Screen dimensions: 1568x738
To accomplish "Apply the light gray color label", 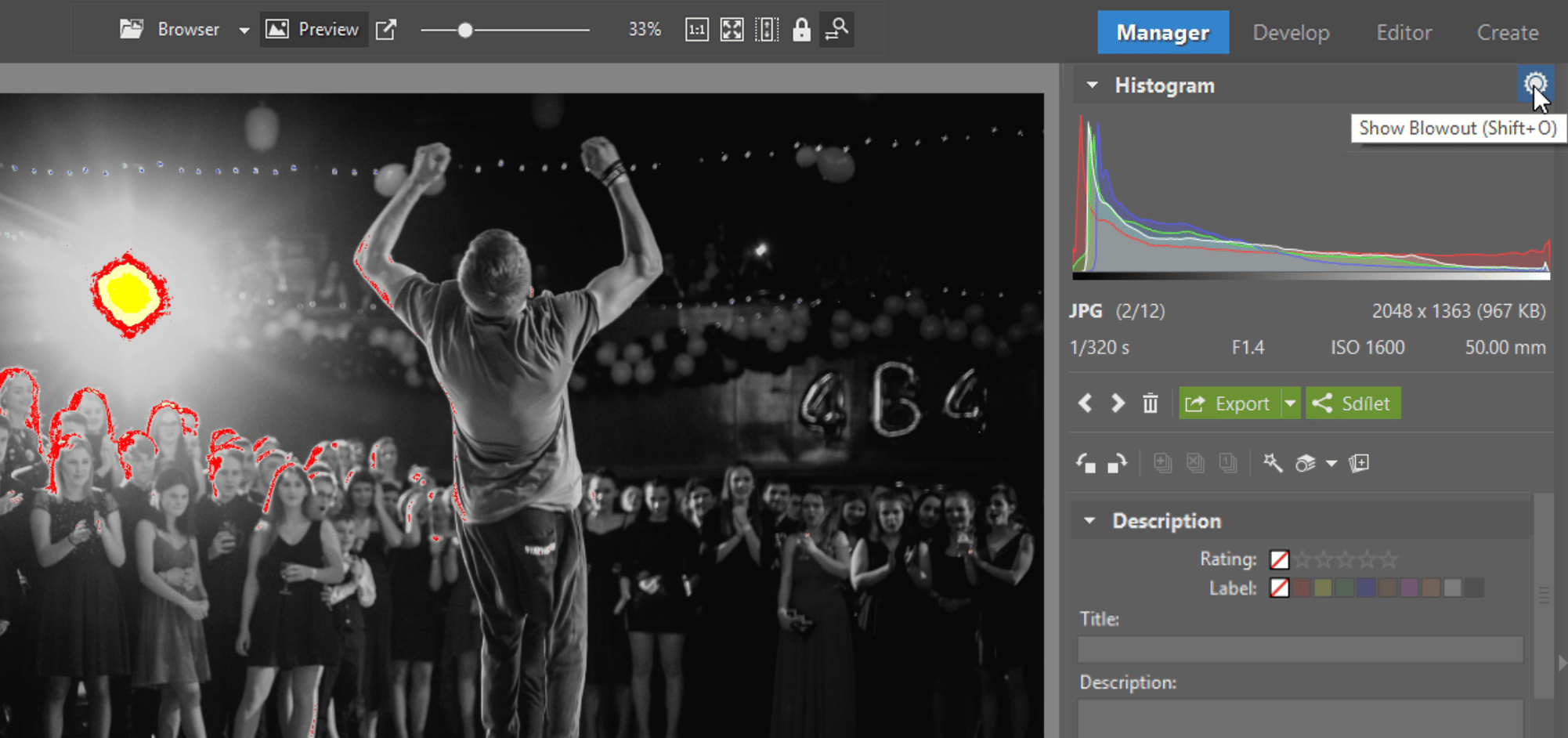I will (x=1453, y=588).
